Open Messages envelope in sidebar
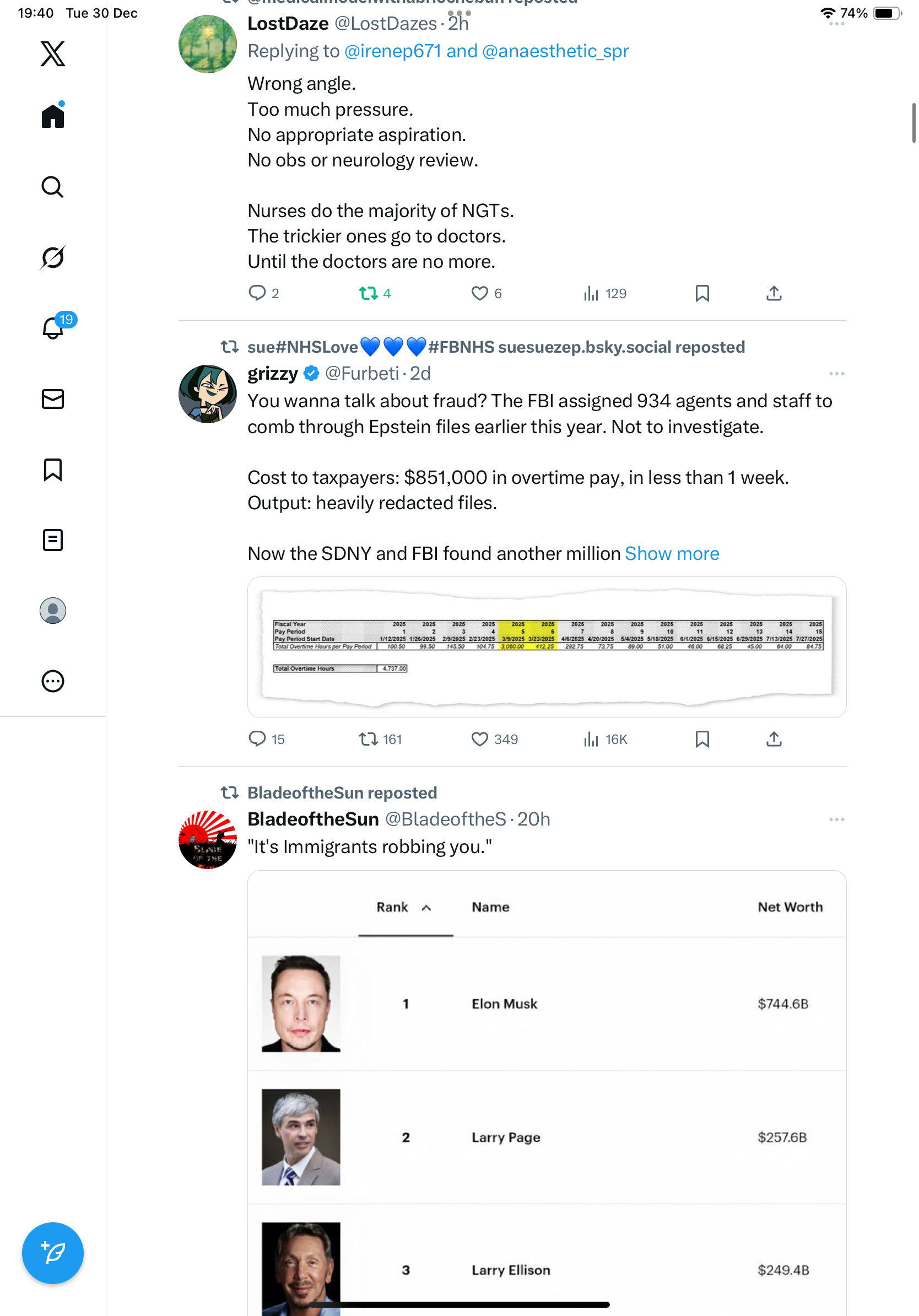This screenshot has width=919, height=1316. (53, 399)
